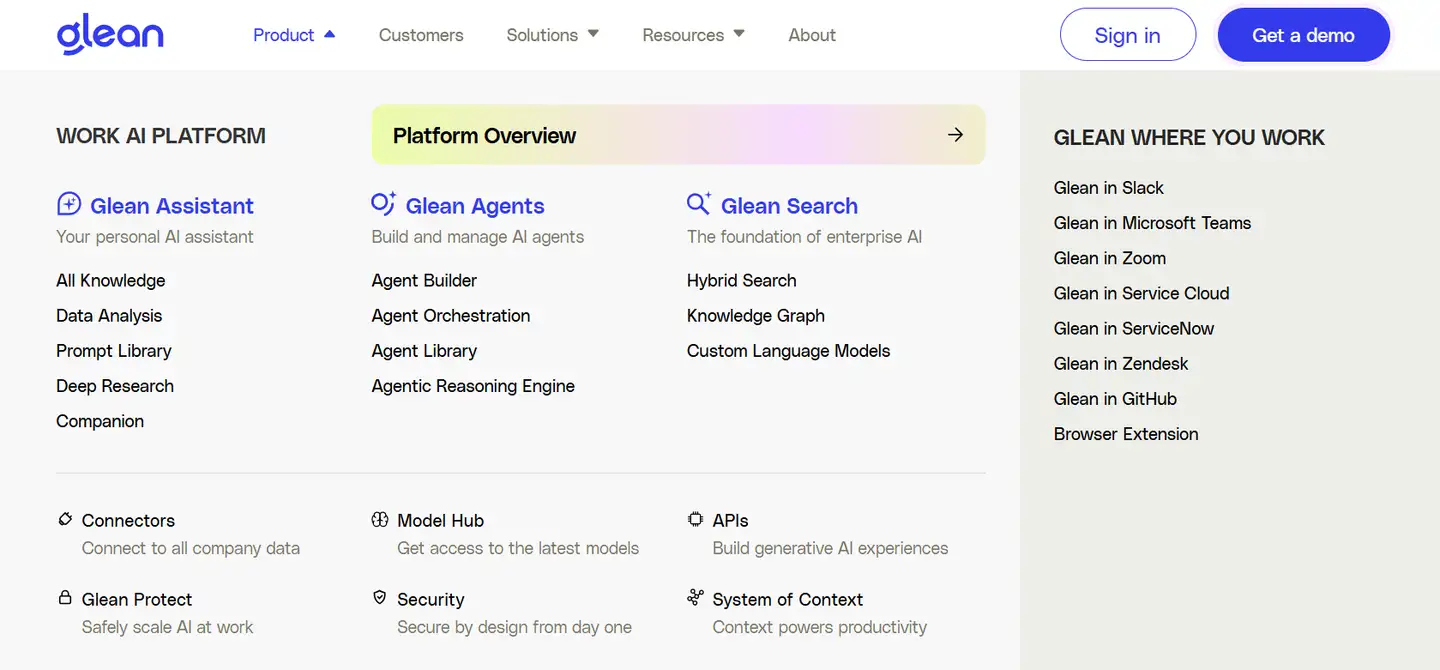Go to the Customers page

point(421,35)
